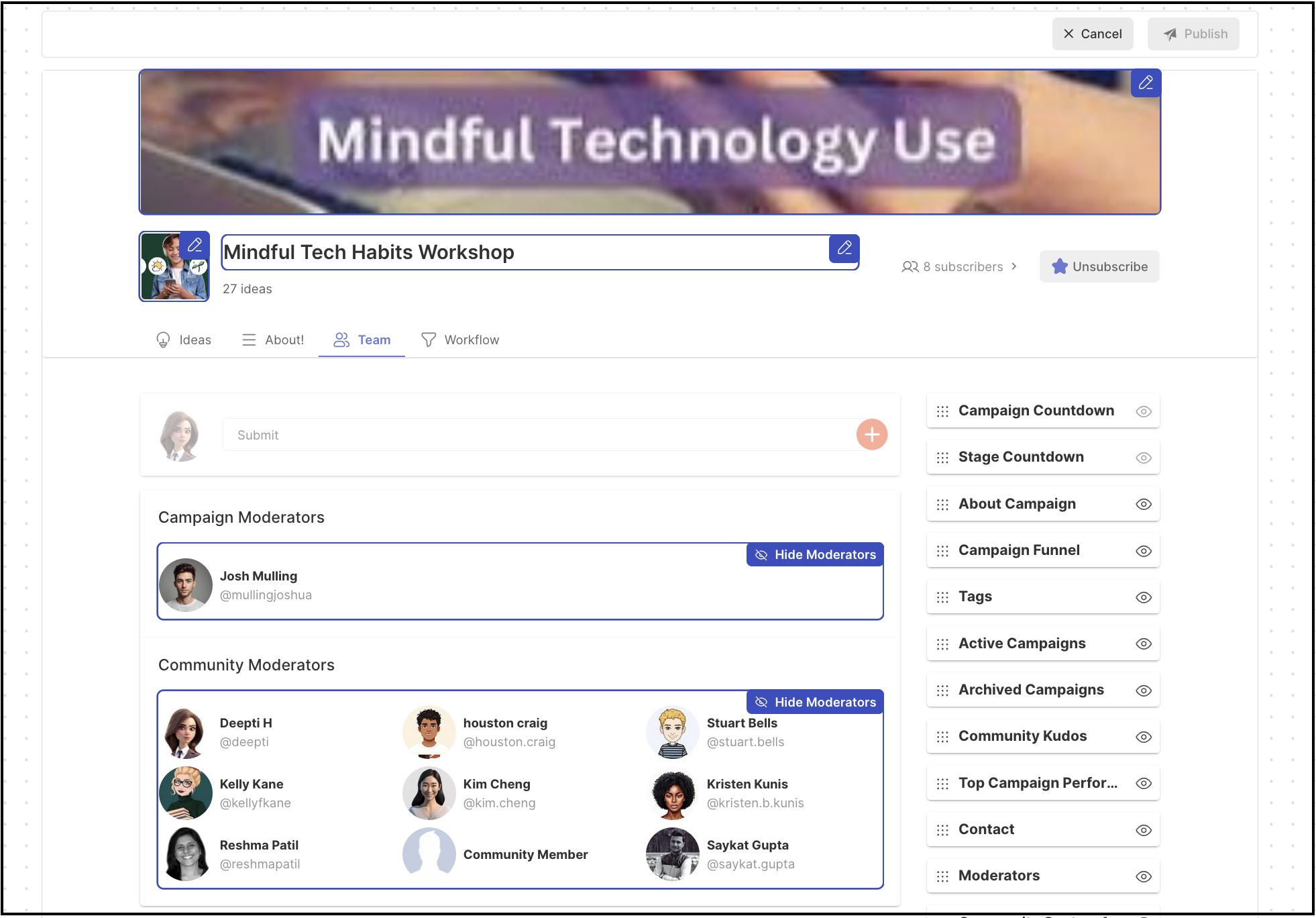The width and height of the screenshot is (1316, 918).
Task: Open Josh Mulling's profile avatar
Action: (x=186, y=585)
